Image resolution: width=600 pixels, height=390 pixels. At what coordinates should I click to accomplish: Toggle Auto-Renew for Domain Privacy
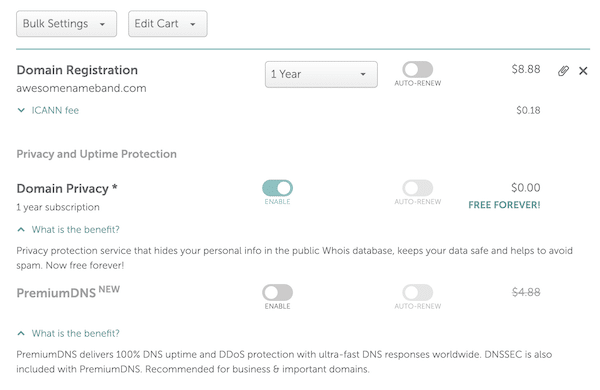(417, 188)
